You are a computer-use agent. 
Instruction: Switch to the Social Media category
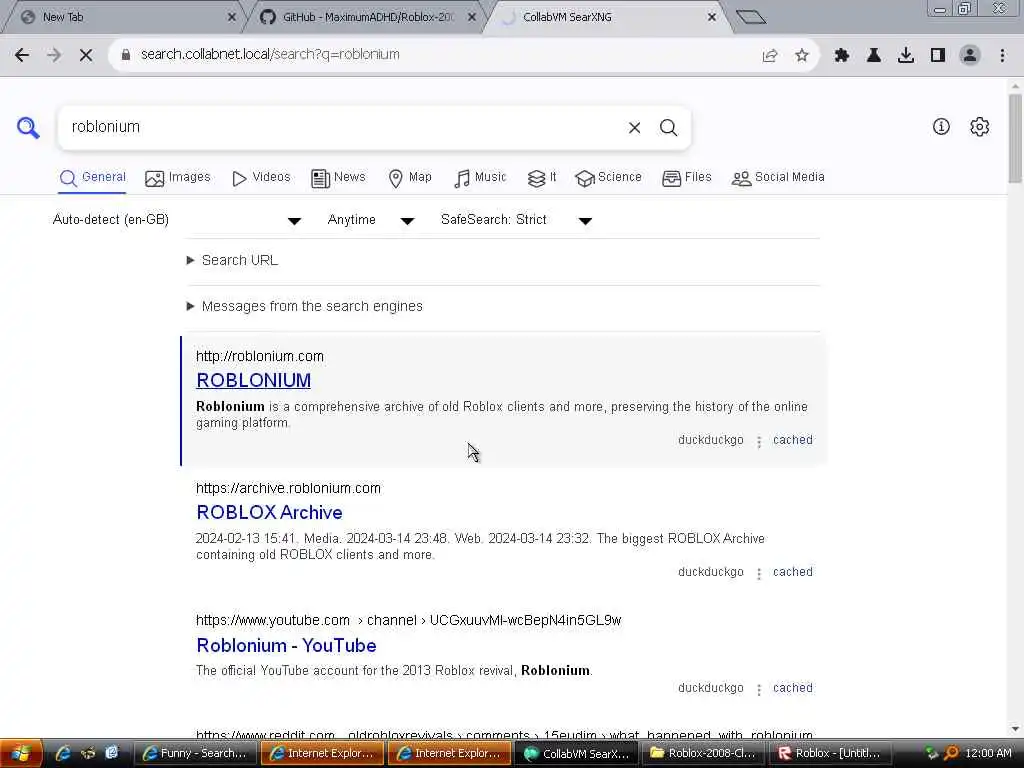[x=778, y=178]
